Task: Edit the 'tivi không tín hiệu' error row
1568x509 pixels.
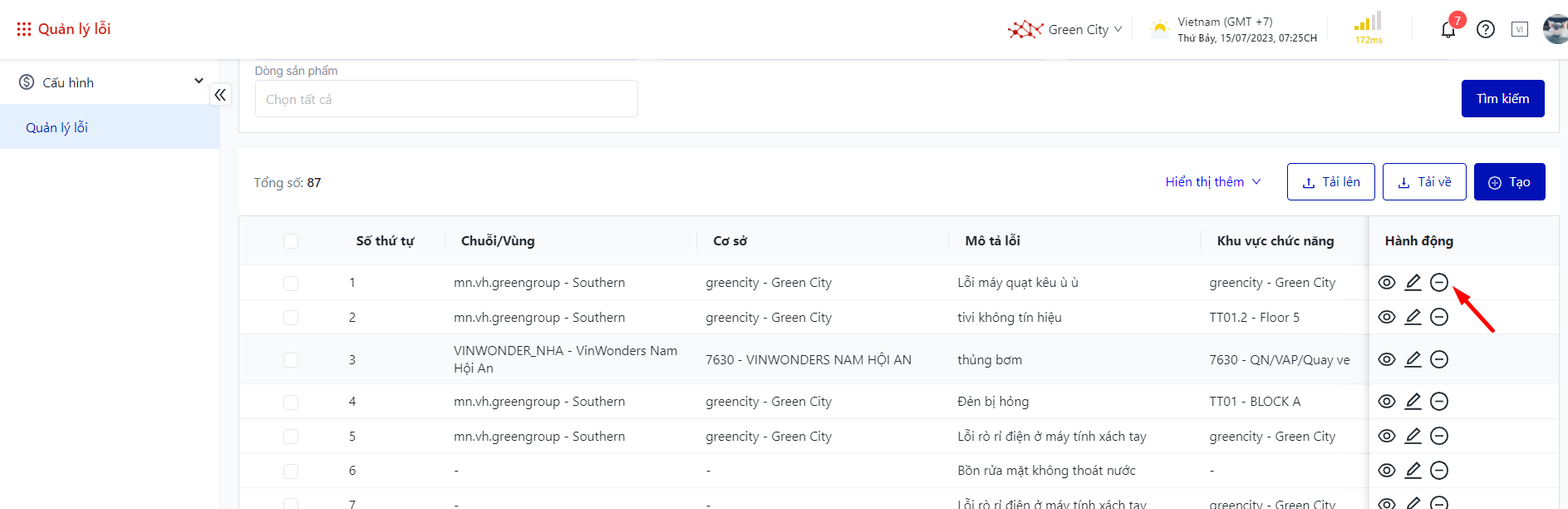Action: coord(1413,317)
